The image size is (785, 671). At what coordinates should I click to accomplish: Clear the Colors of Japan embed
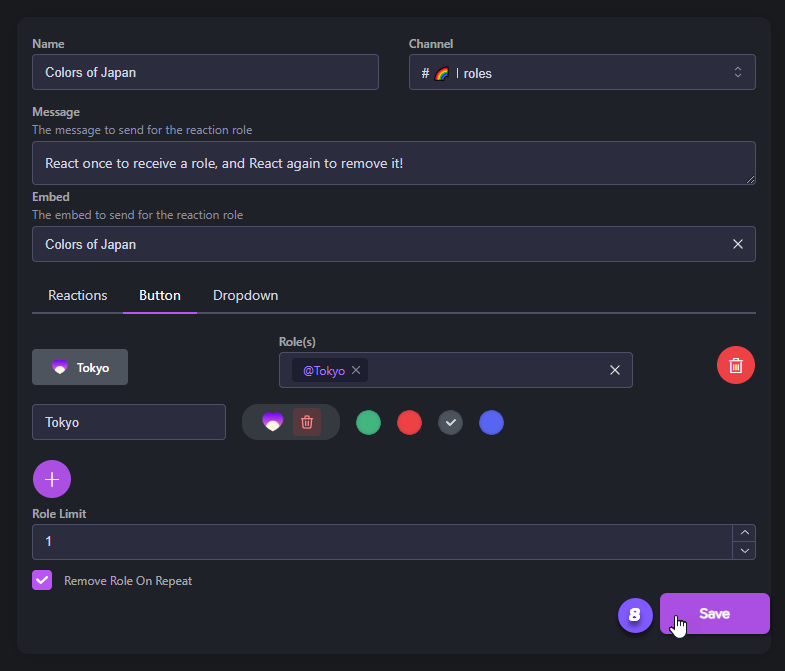point(737,244)
